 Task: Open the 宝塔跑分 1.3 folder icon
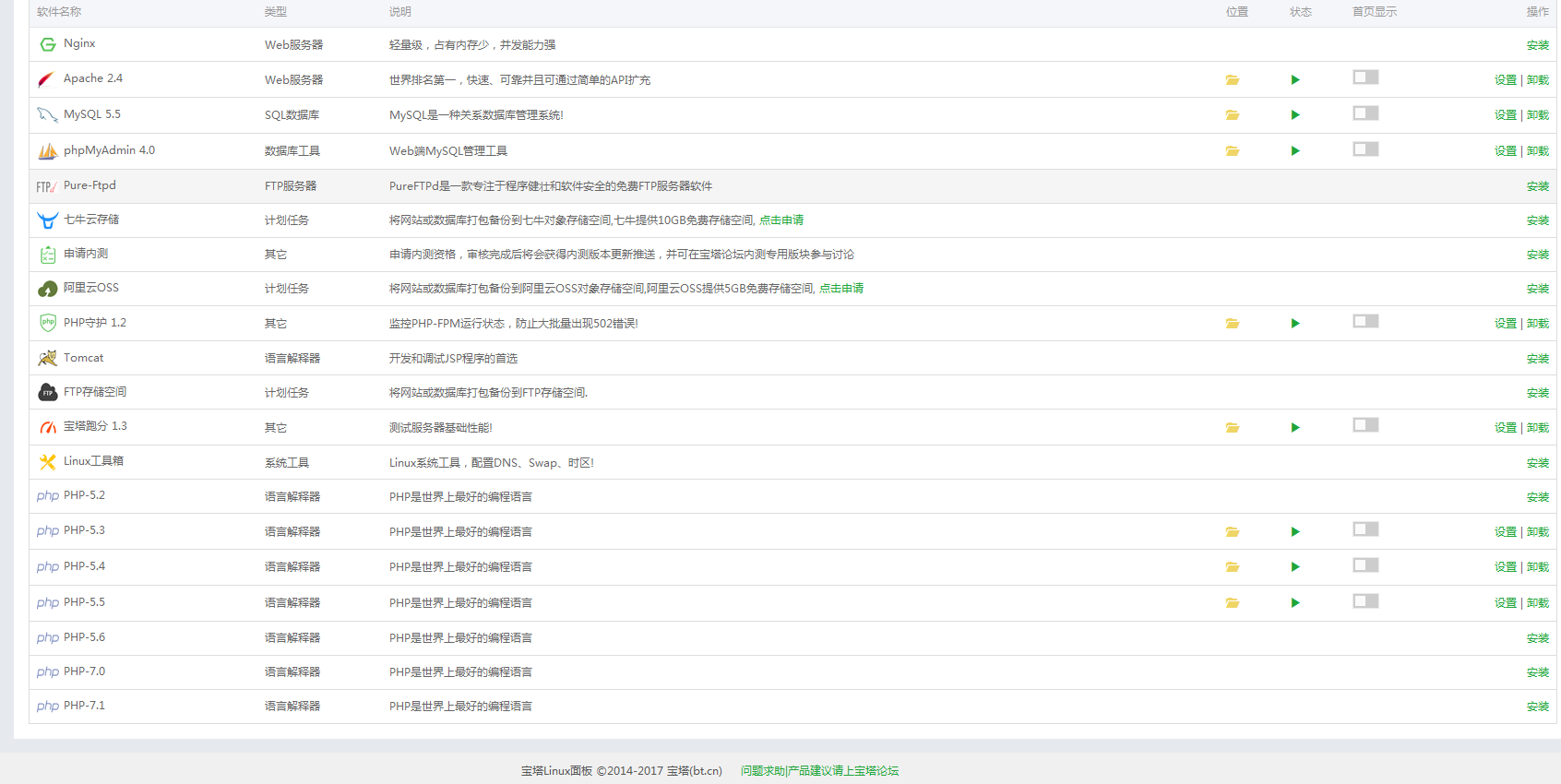(1233, 428)
